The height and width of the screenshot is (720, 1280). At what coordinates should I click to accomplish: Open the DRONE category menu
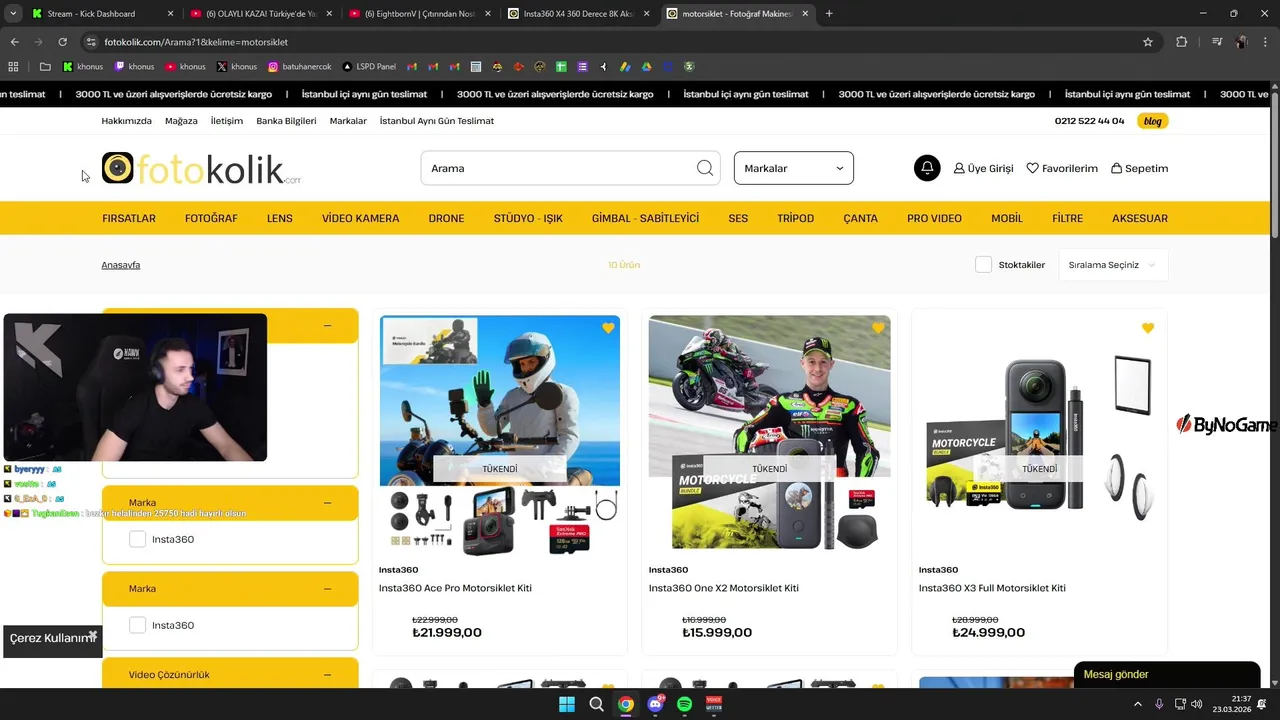(x=446, y=218)
